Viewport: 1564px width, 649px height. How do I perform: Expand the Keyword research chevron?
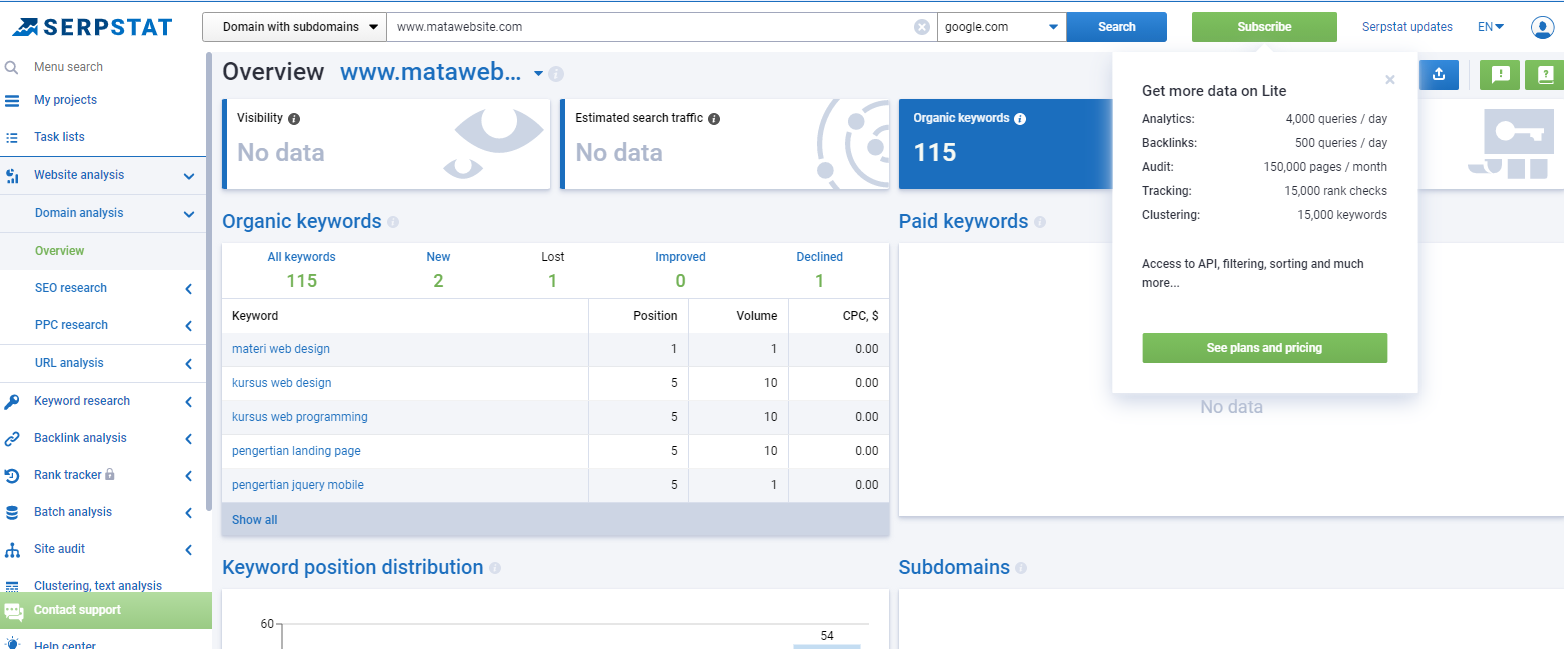pos(189,402)
